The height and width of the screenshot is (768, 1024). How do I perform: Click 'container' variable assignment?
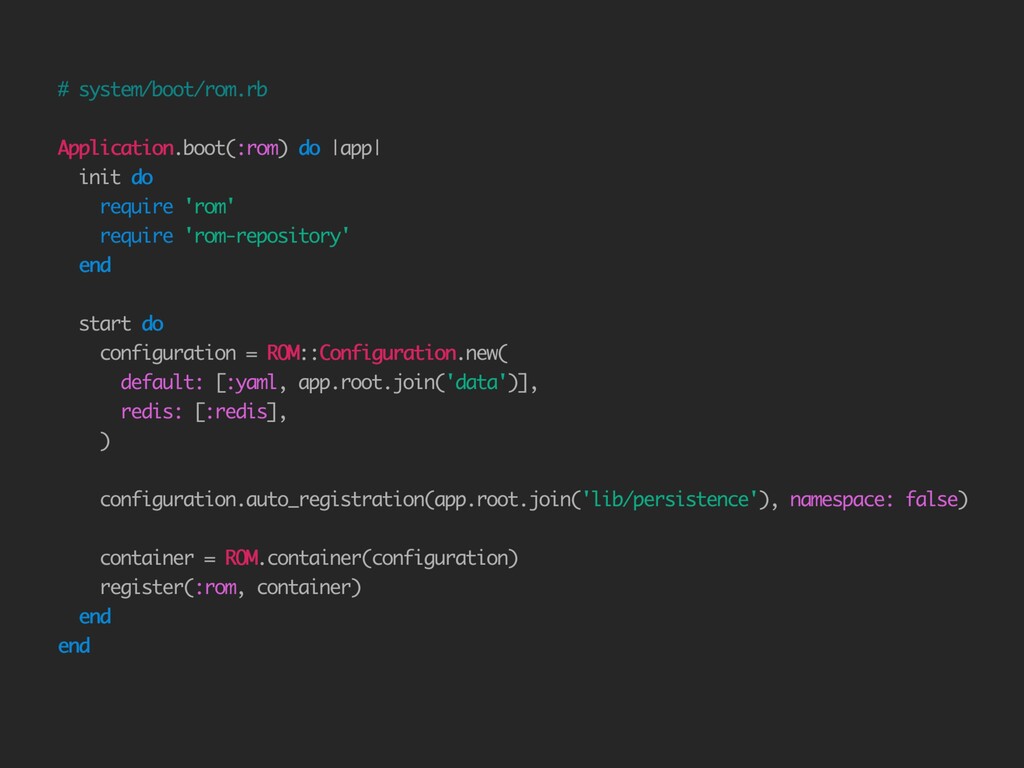tap(147, 558)
